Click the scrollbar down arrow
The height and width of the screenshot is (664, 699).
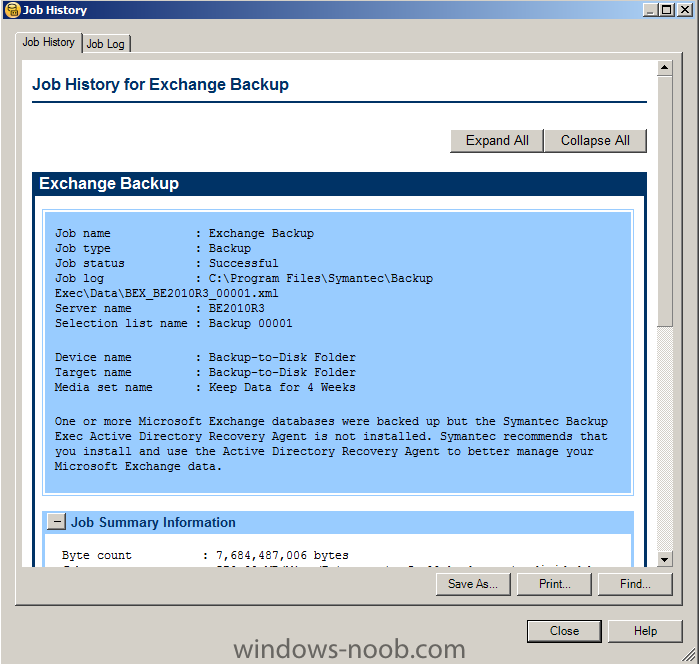[665, 559]
